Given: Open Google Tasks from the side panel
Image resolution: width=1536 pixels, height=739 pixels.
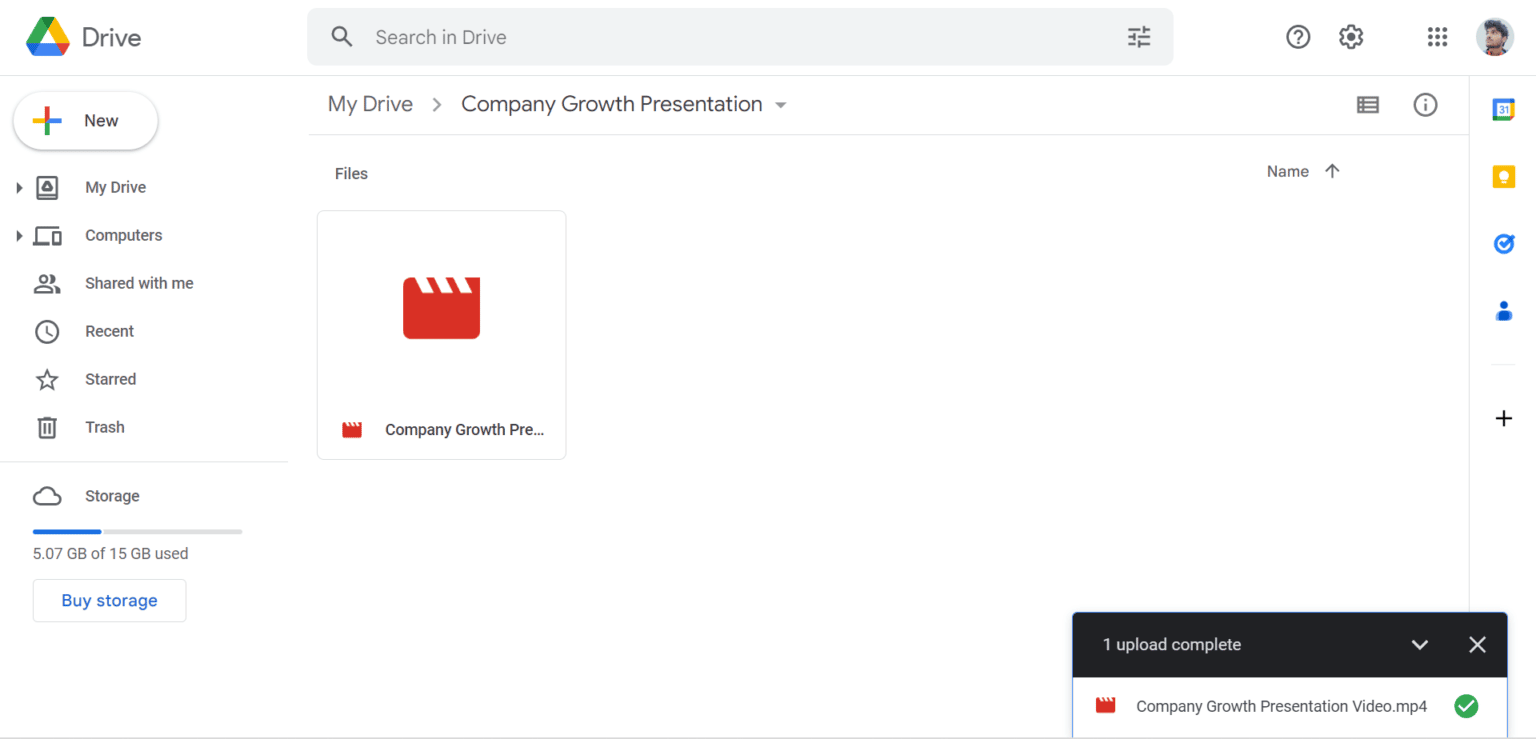Looking at the screenshot, I should click(1504, 243).
